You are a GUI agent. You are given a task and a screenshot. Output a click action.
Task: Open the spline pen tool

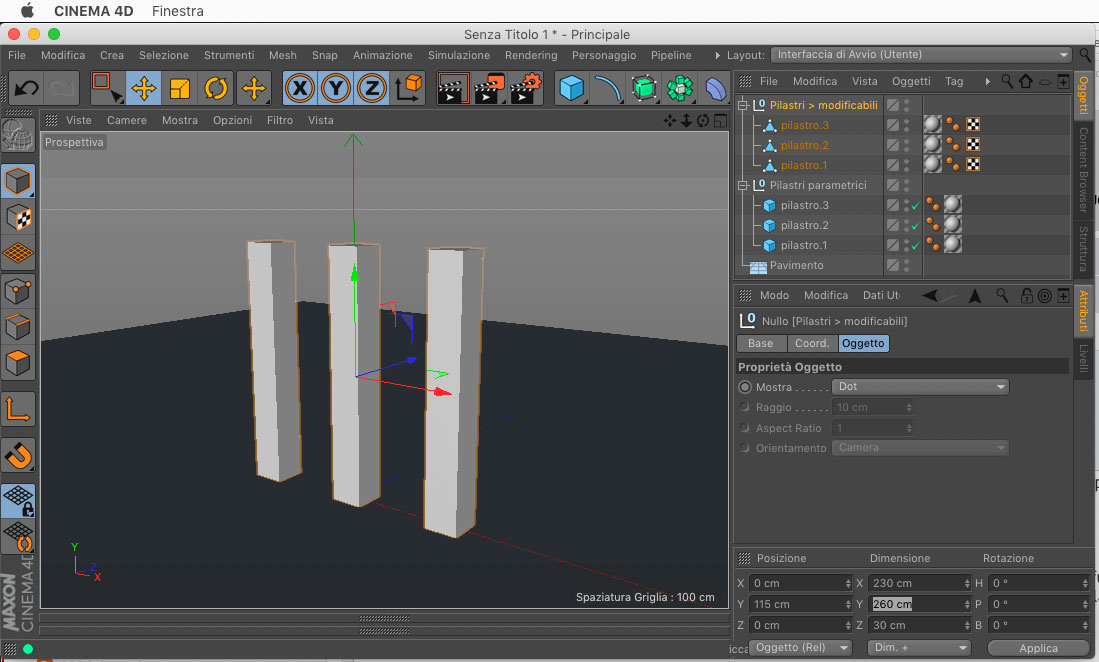pos(608,88)
